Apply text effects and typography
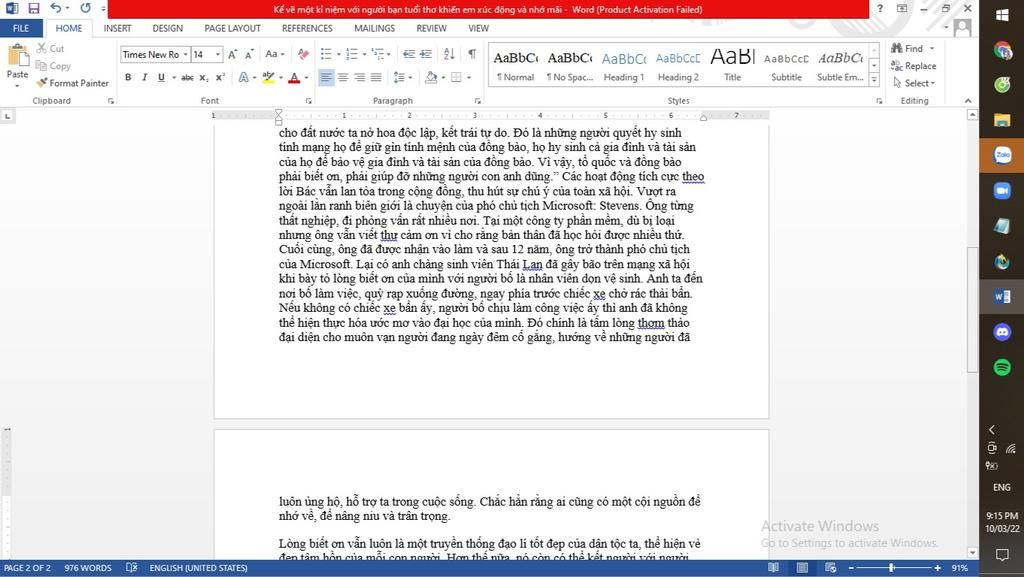Image resolution: width=1024 pixels, height=577 pixels. click(x=246, y=77)
